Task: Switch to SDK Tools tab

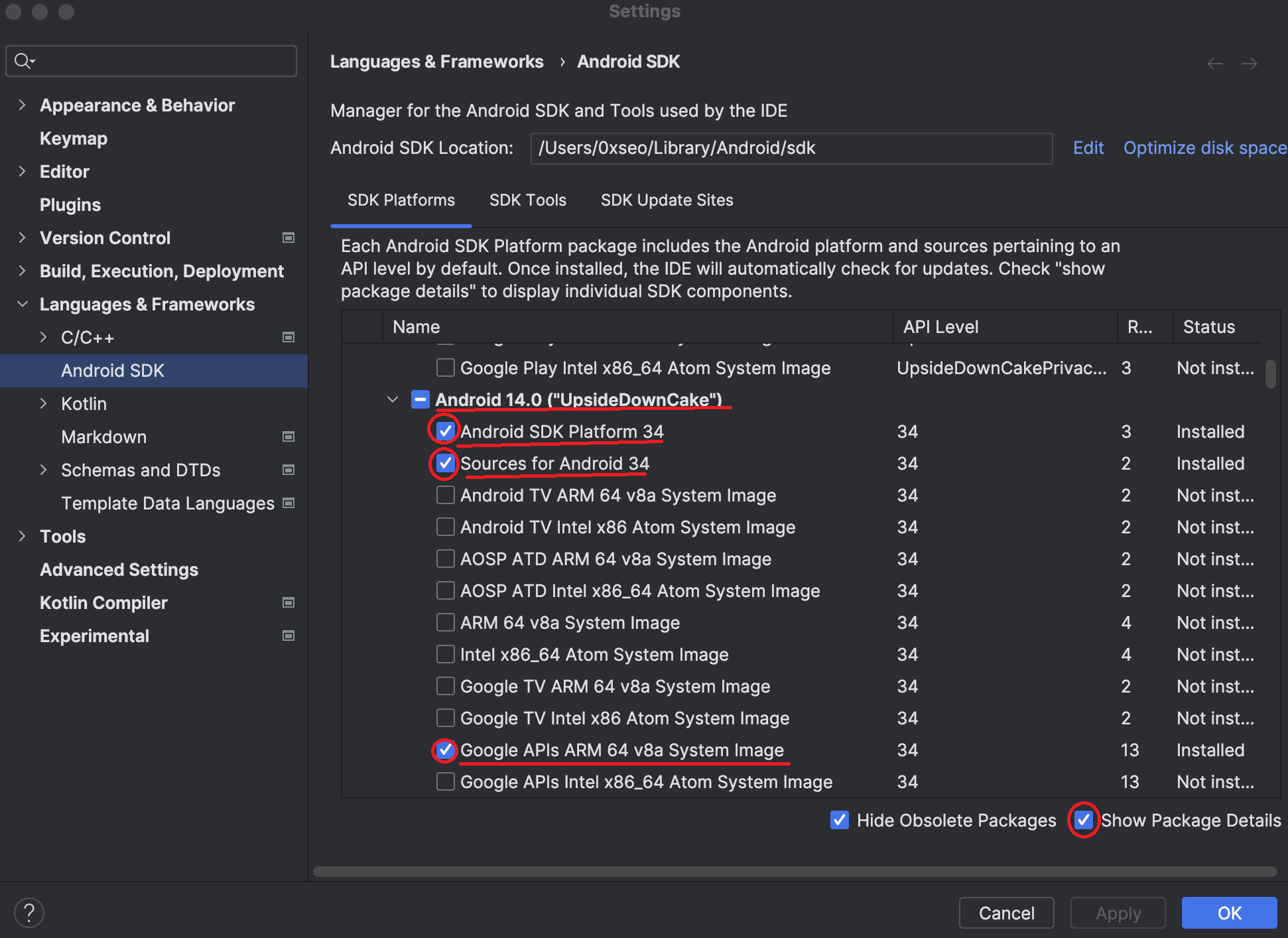Action: [527, 200]
